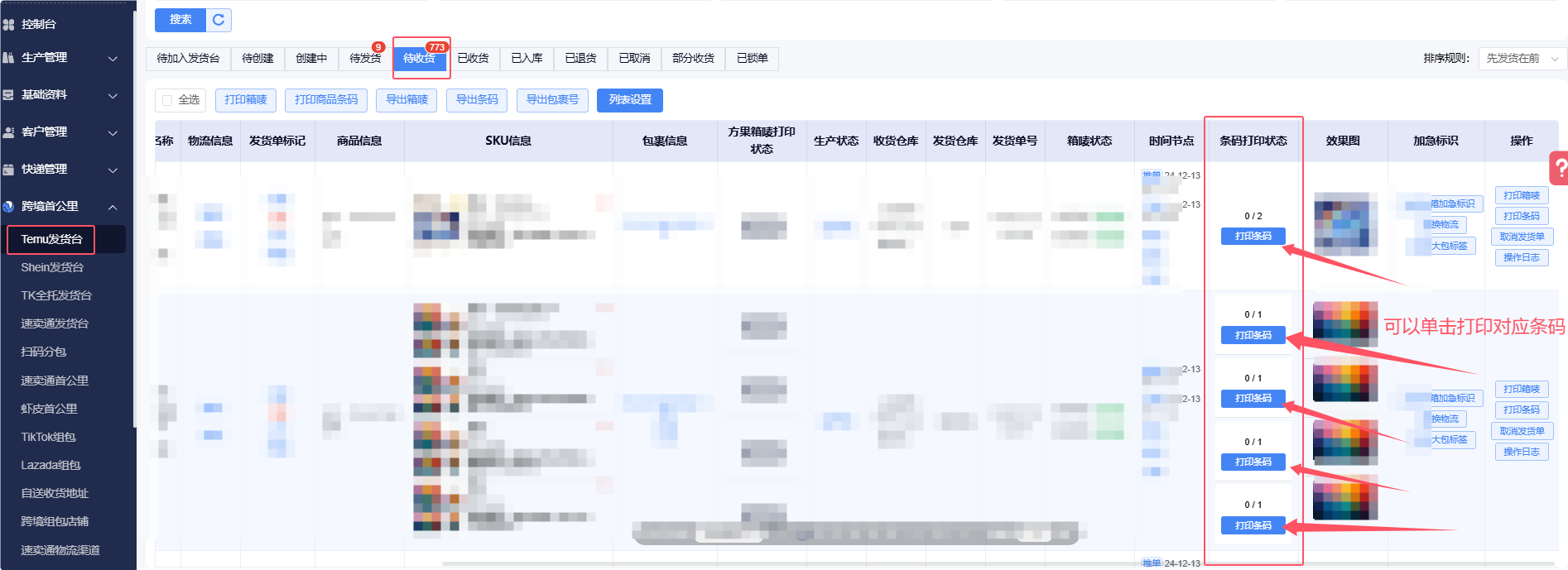Screen dimensions: 1568x570
Task: Switch to the 已锁单 tab
Action: 753,59
